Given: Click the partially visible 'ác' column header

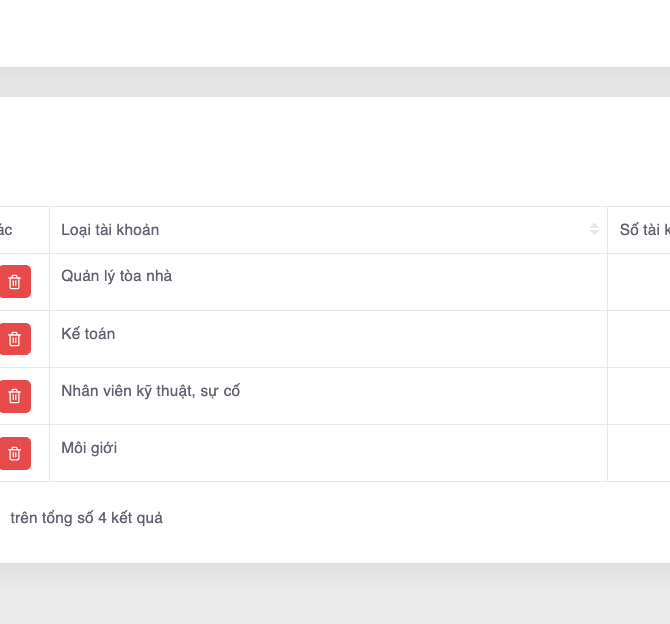Looking at the screenshot, I should point(6,230).
